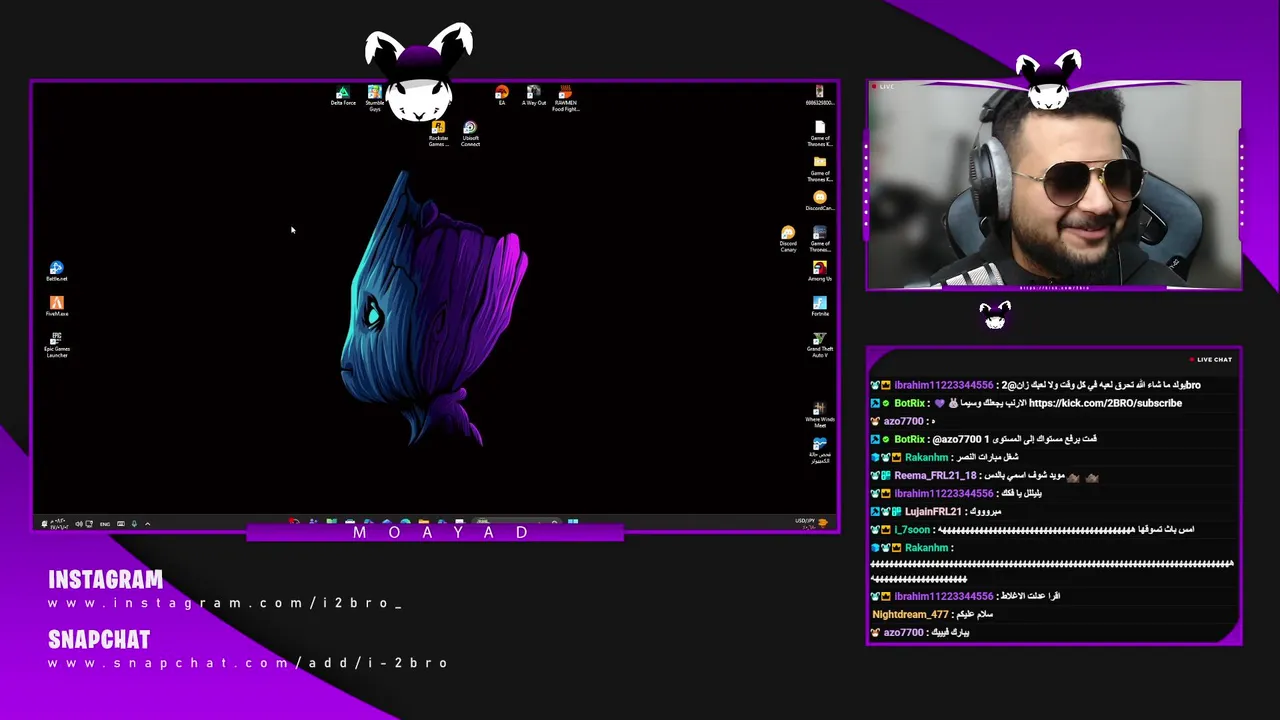Screen dimensions: 1280x720
Task: Open the Where Winds Meet shortcut
Action: tap(820, 415)
